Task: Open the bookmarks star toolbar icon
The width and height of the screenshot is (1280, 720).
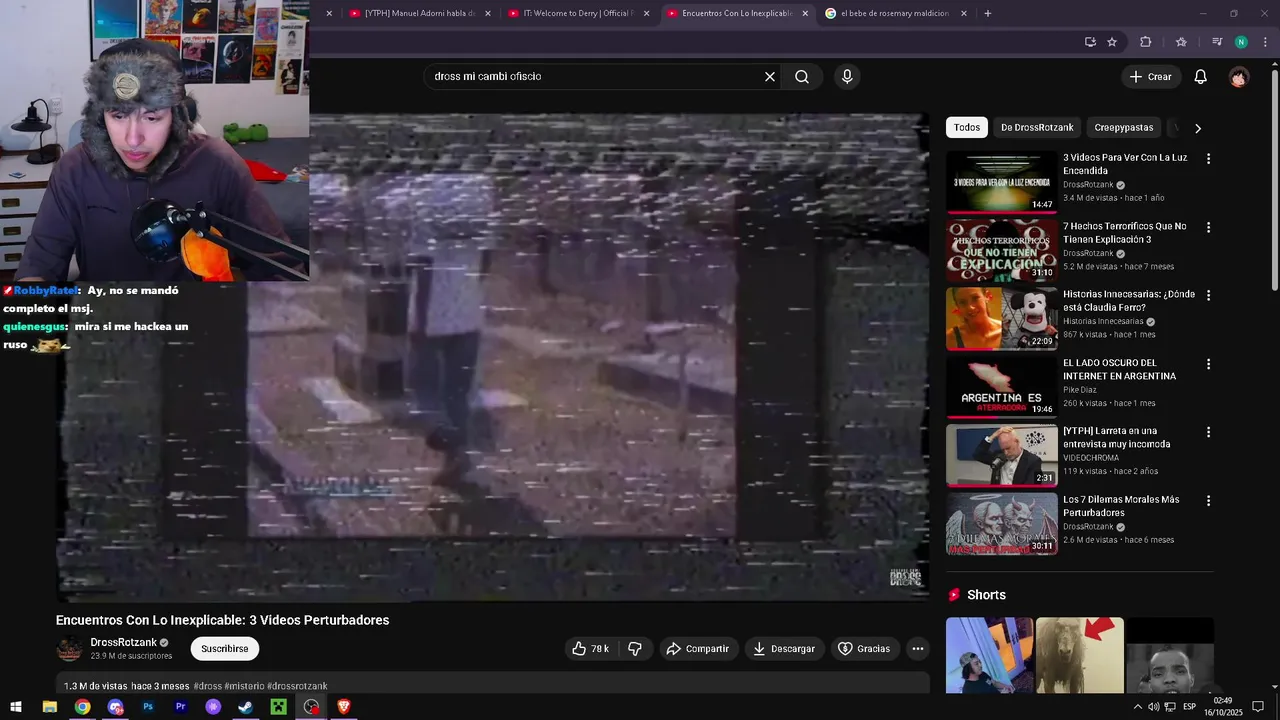Action: [1181, 42]
